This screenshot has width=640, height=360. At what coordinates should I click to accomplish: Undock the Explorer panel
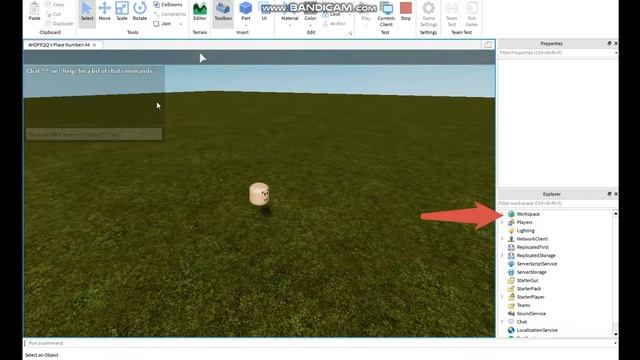[609, 194]
